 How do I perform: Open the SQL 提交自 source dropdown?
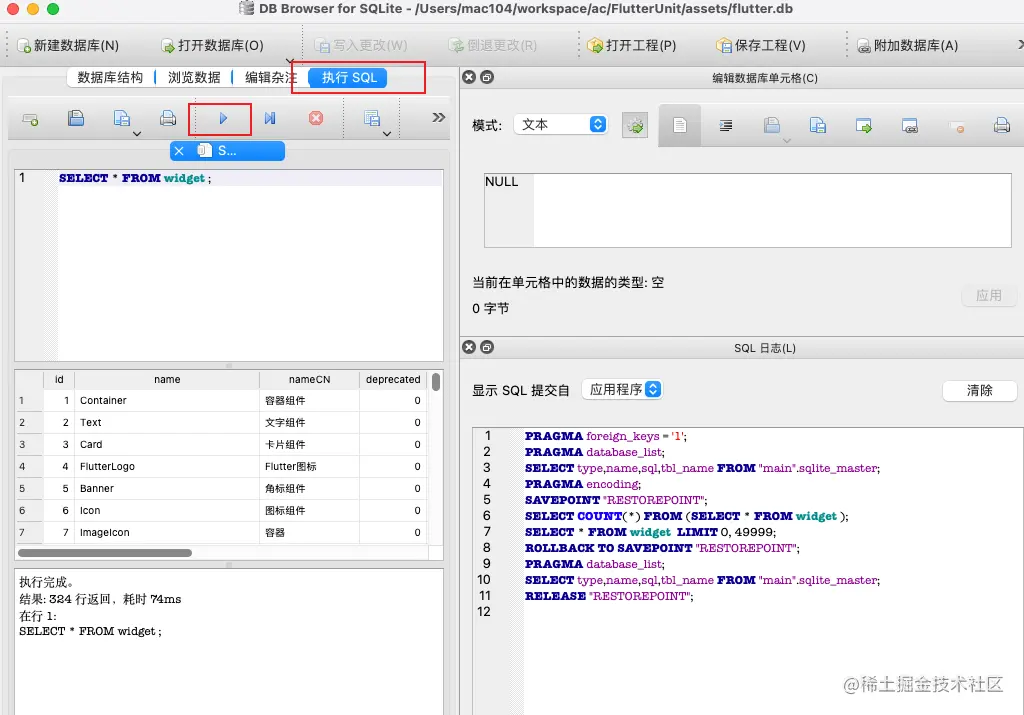click(623, 390)
